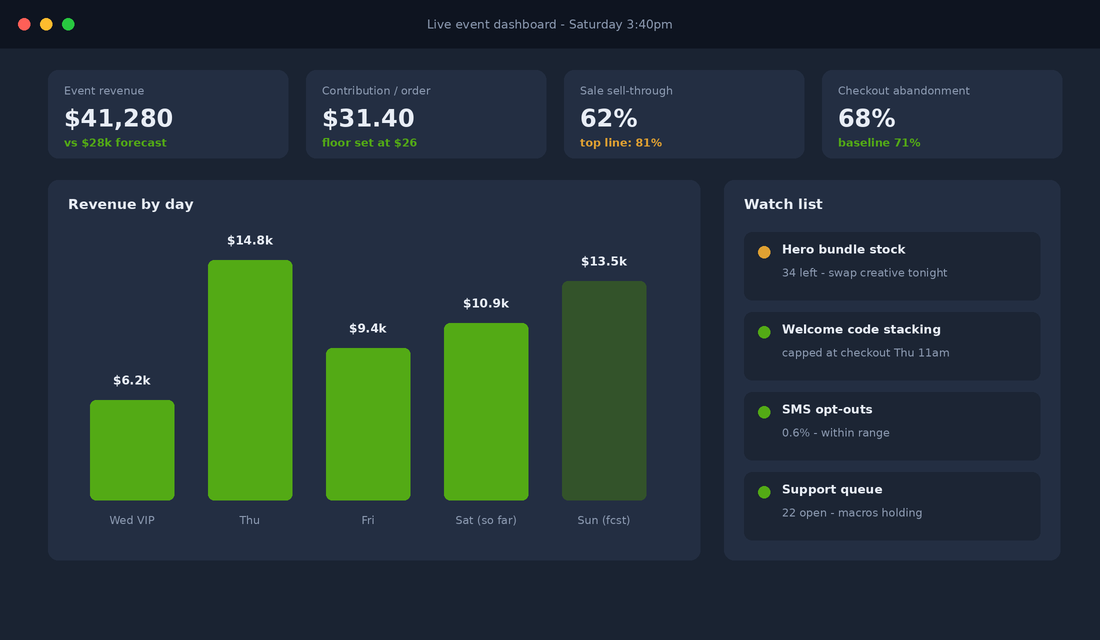Select the Sat (so far) revenue bar
Viewport: 1100px width, 640px height.
pos(485,411)
